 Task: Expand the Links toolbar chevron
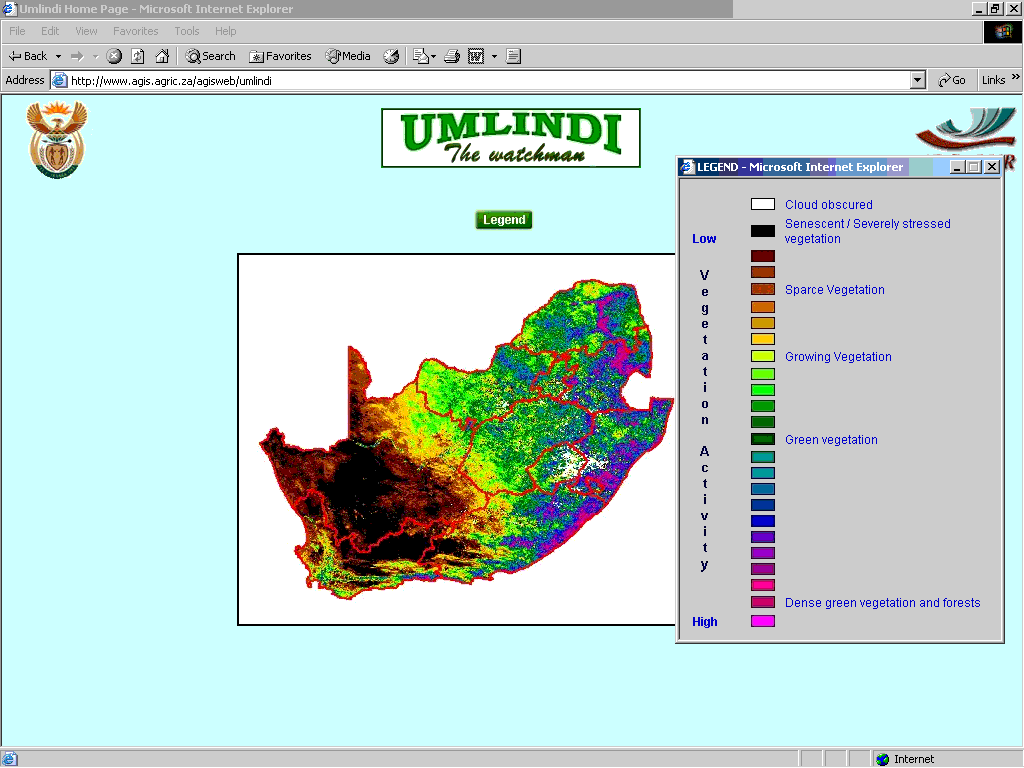(1016, 77)
